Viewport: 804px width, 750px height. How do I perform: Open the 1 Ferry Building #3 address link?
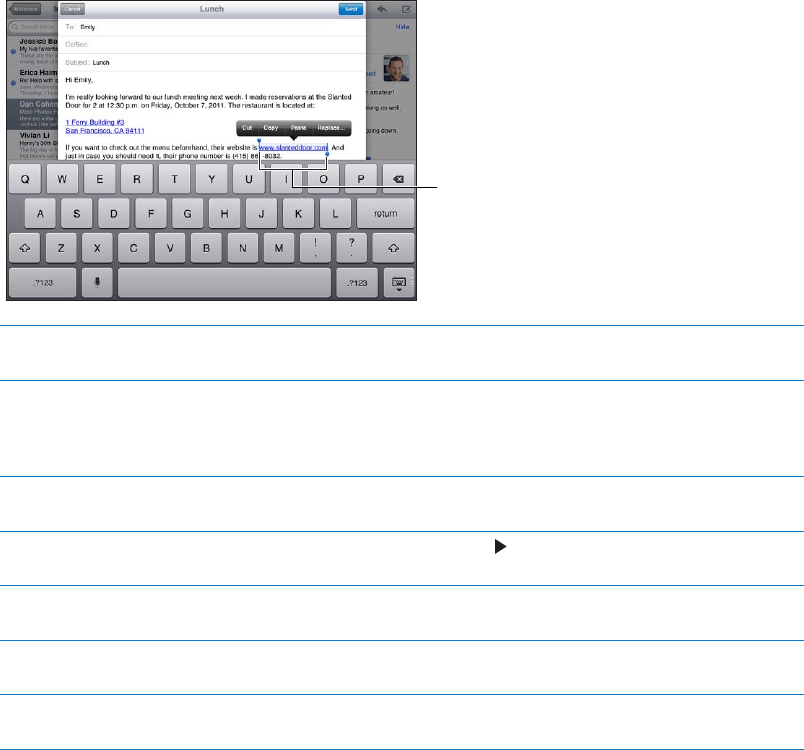pos(95,122)
